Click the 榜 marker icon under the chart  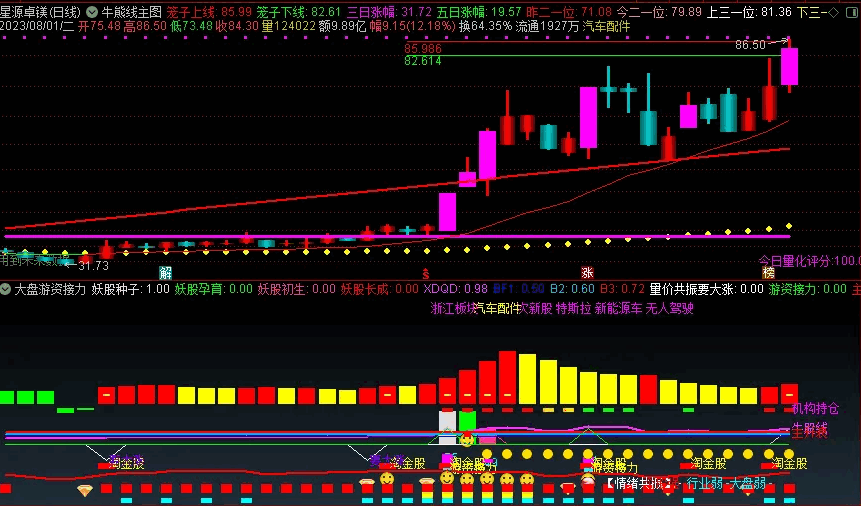coord(768,273)
